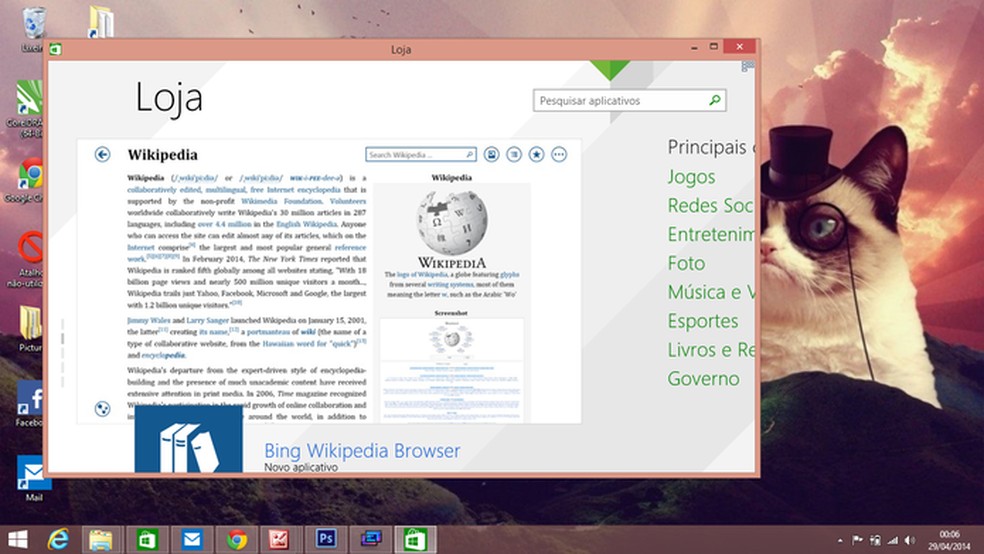Click the star favorites icon in Wikipedia toolbar

click(537, 154)
